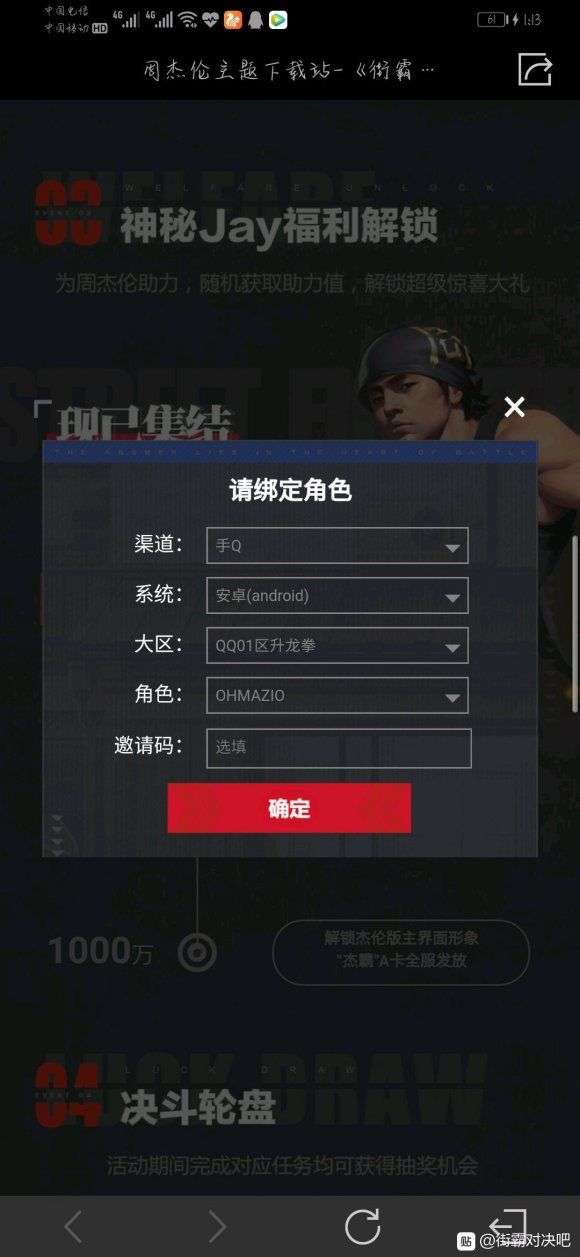Open the 大区 server region dropdown
The height and width of the screenshot is (1257, 580).
click(x=337, y=646)
